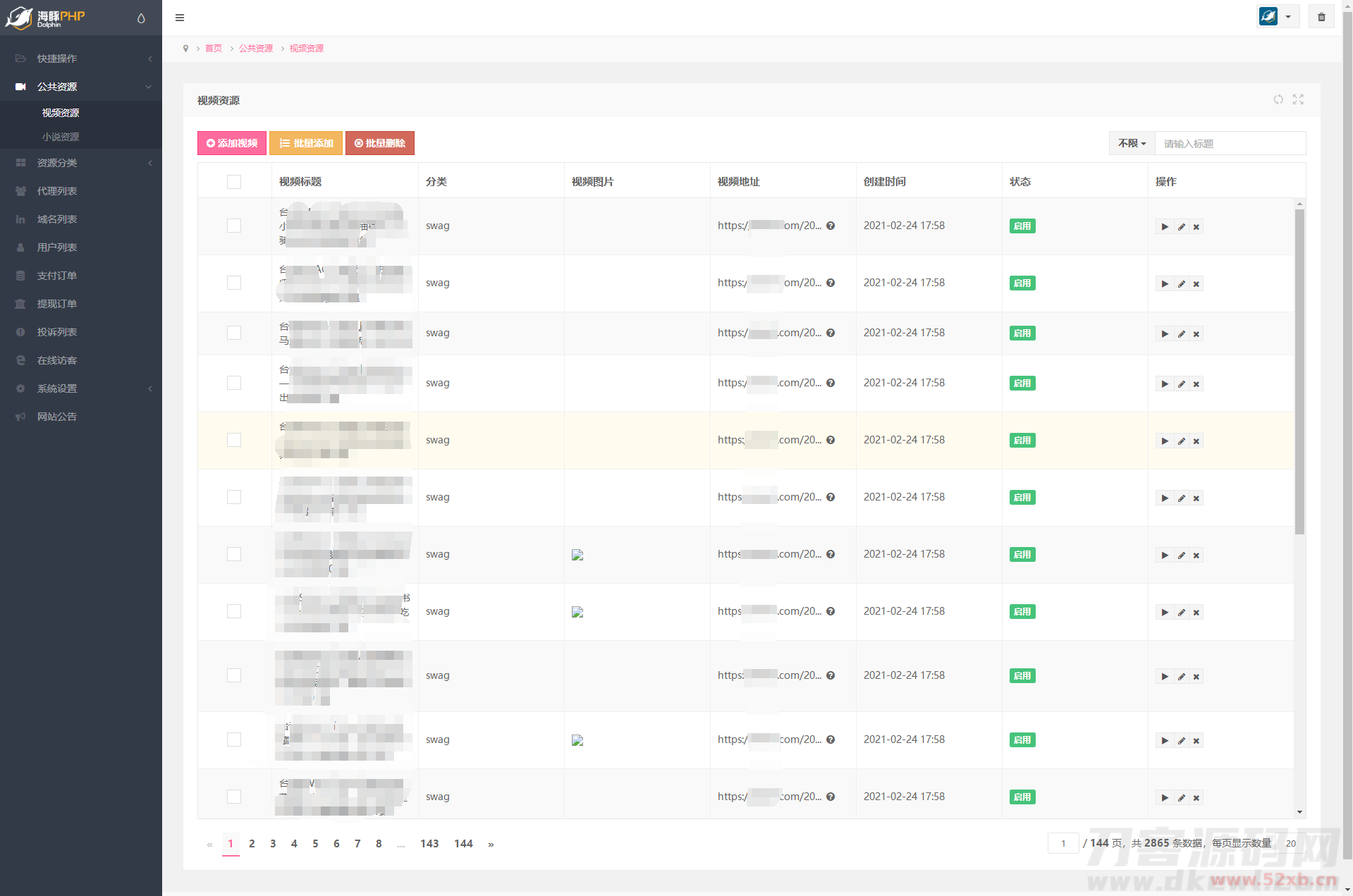Open 支付订单 from sidebar
Viewport: 1353px width, 896px height.
(57, 276)
